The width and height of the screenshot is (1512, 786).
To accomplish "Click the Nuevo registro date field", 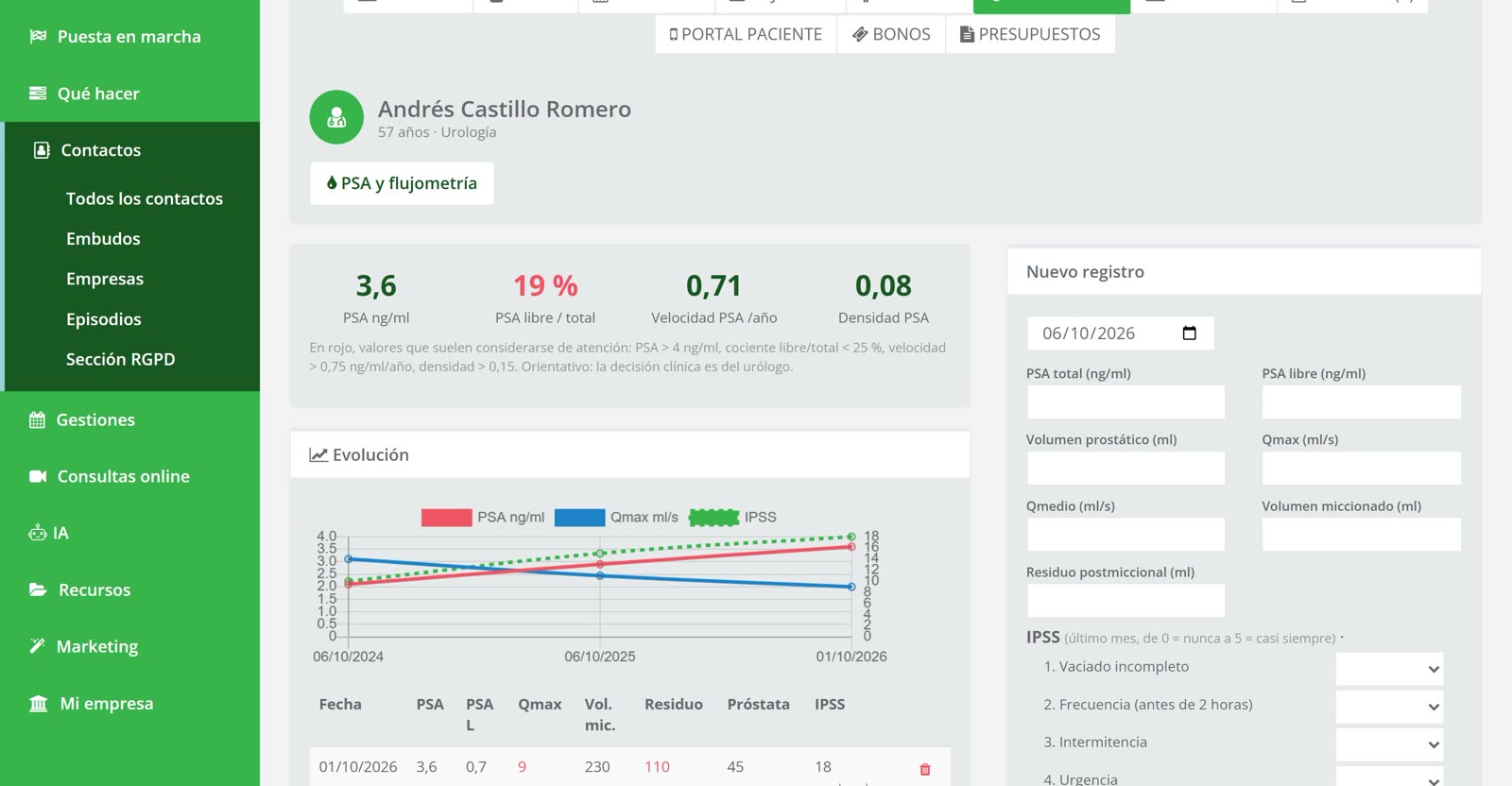I will coord(1120,333).
